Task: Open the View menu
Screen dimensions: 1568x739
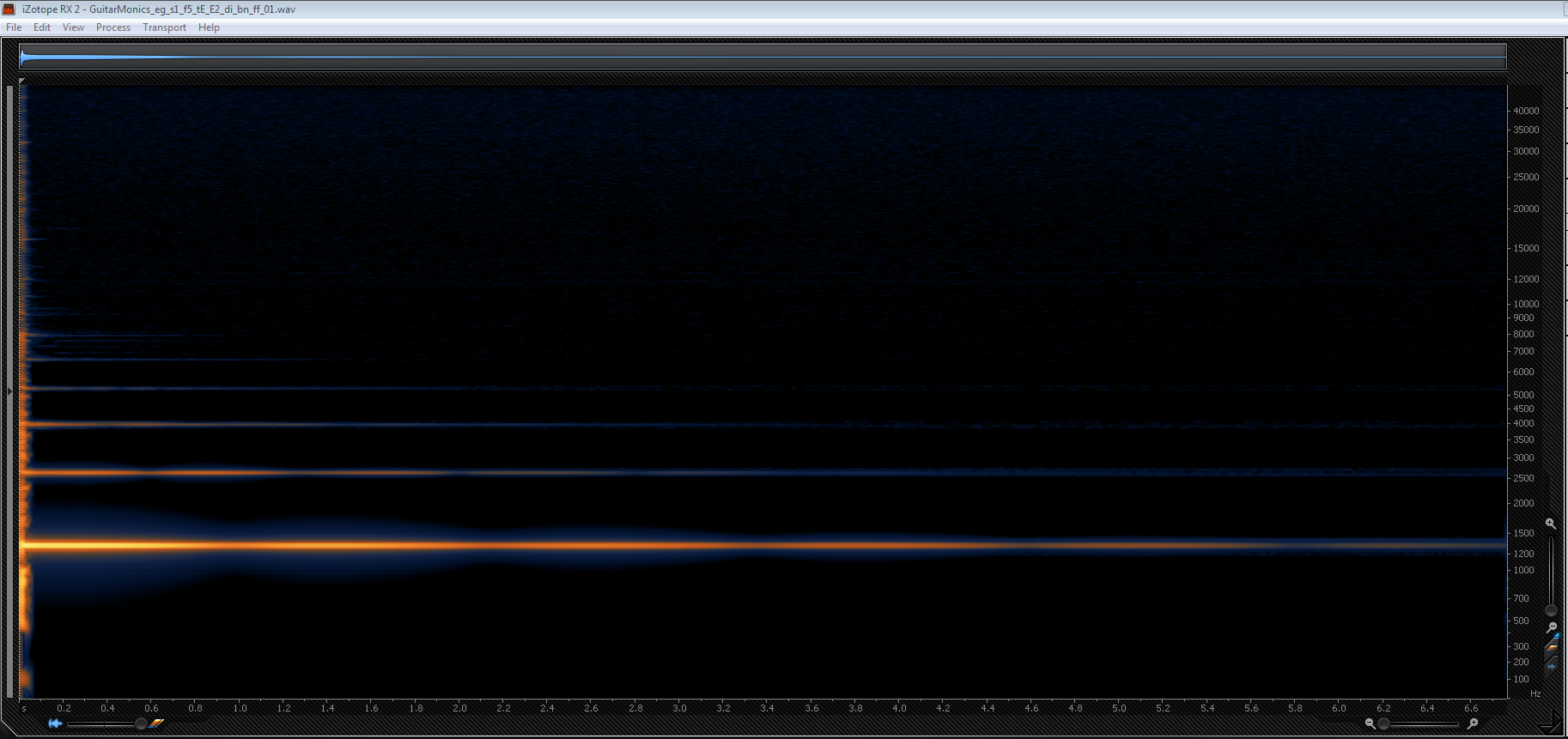Action: [x=73, y=27]
